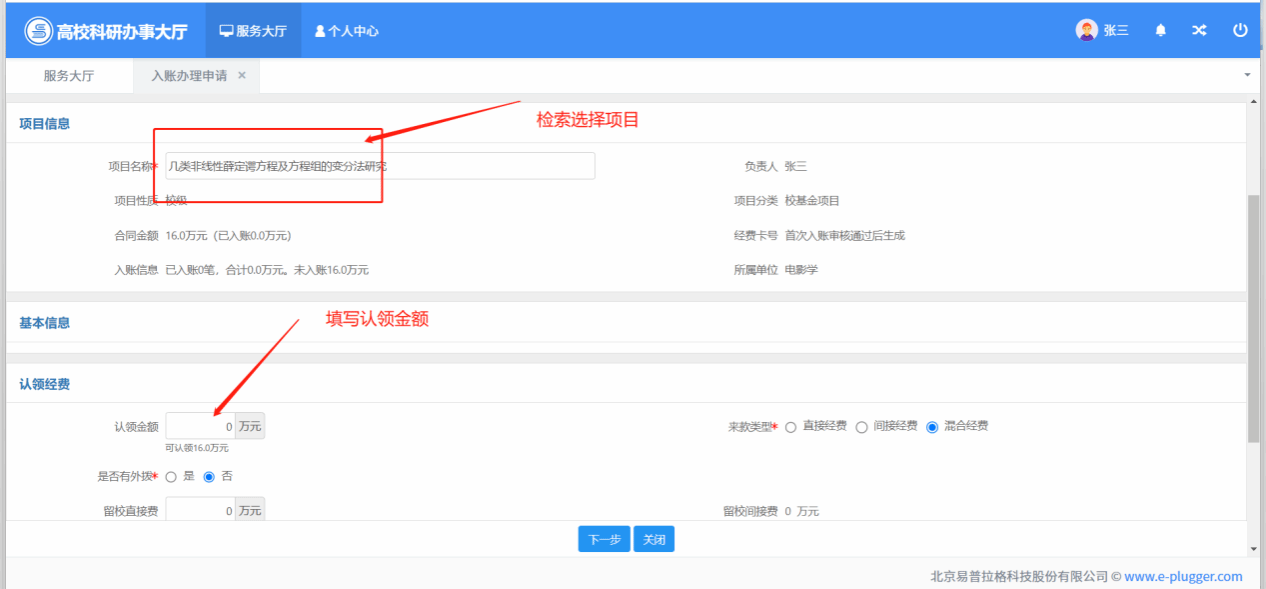
Task: Choose 是 for 是否有外拨
Action: [171, 477]
